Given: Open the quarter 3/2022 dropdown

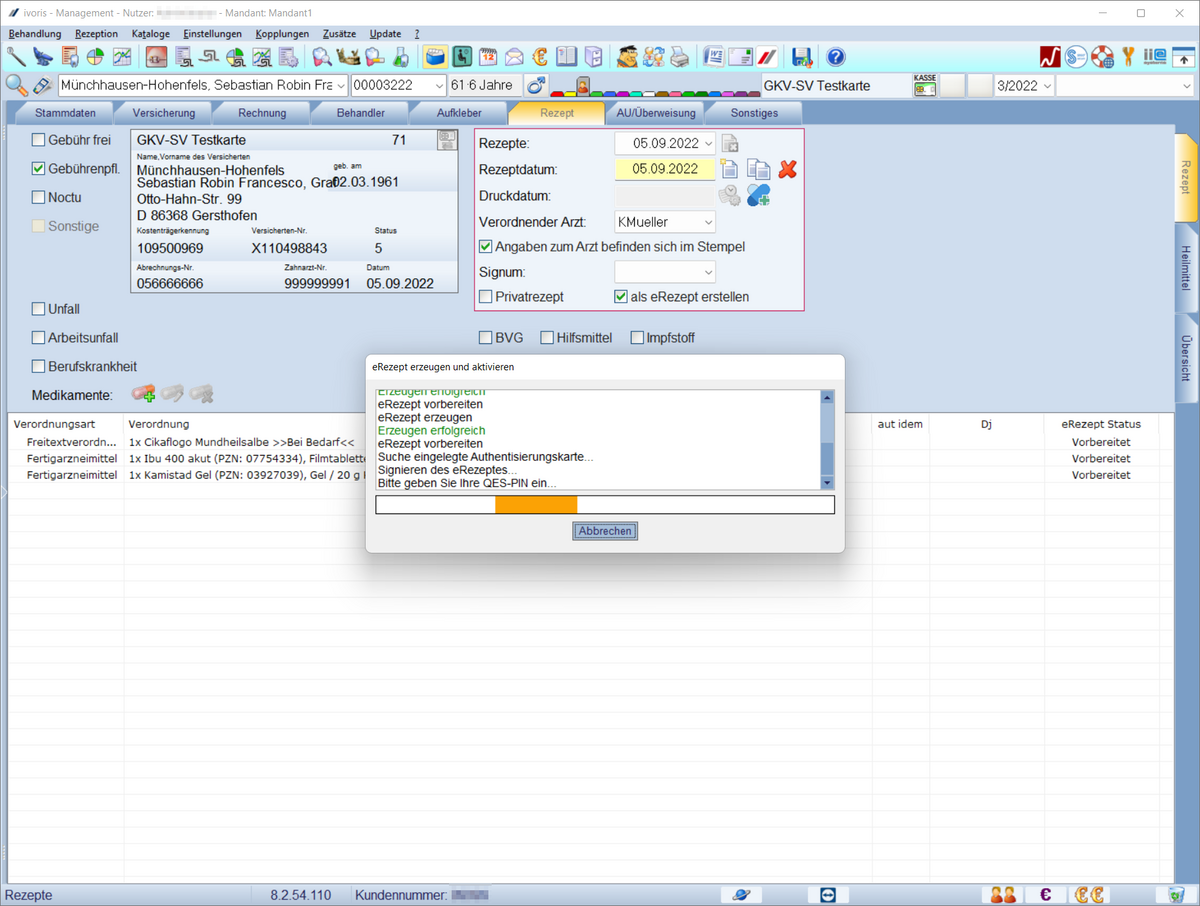Looking at the screenshot, I should (x=1047, y=86).
